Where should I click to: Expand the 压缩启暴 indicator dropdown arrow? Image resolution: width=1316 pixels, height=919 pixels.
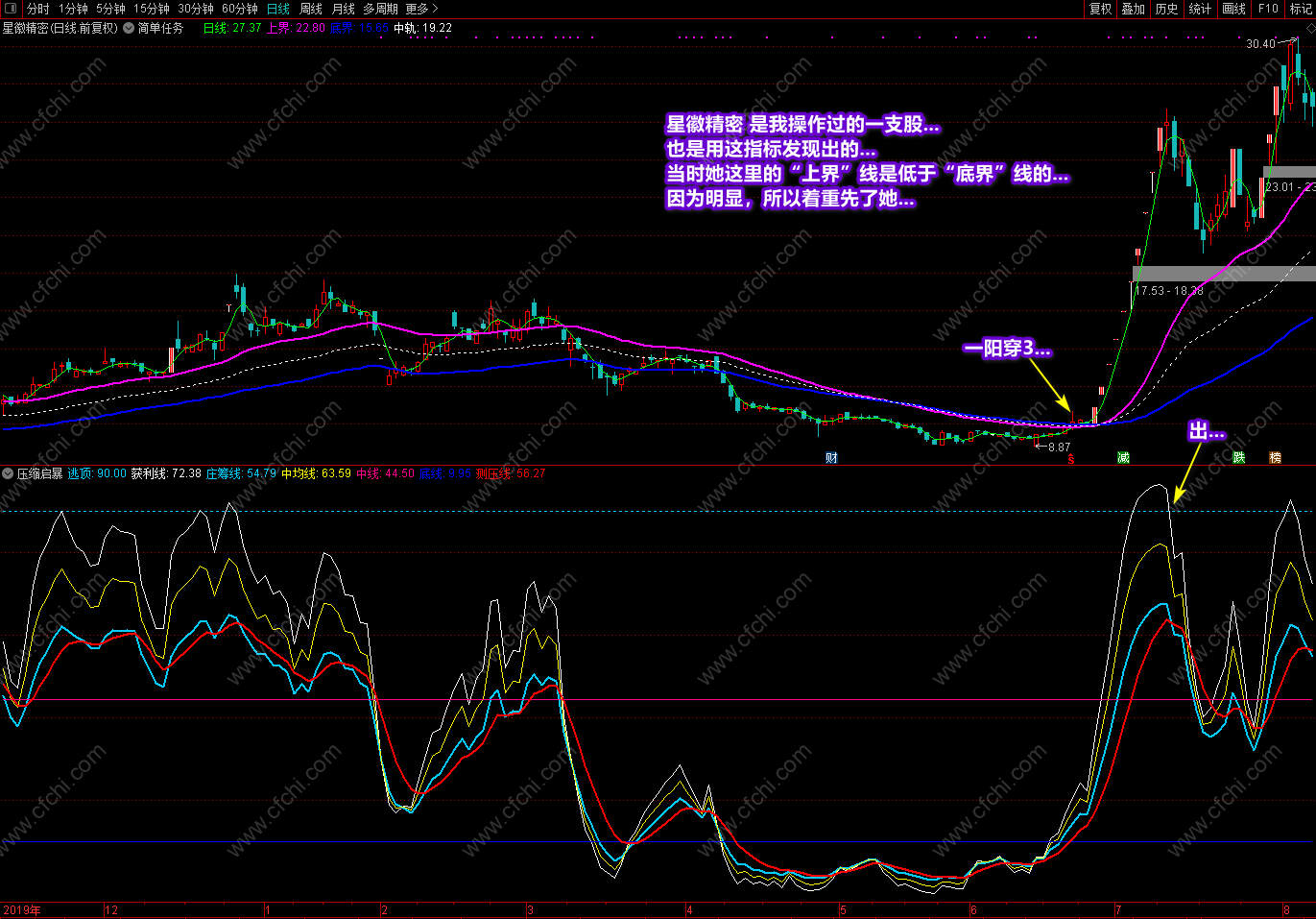[x=9, y=473]
